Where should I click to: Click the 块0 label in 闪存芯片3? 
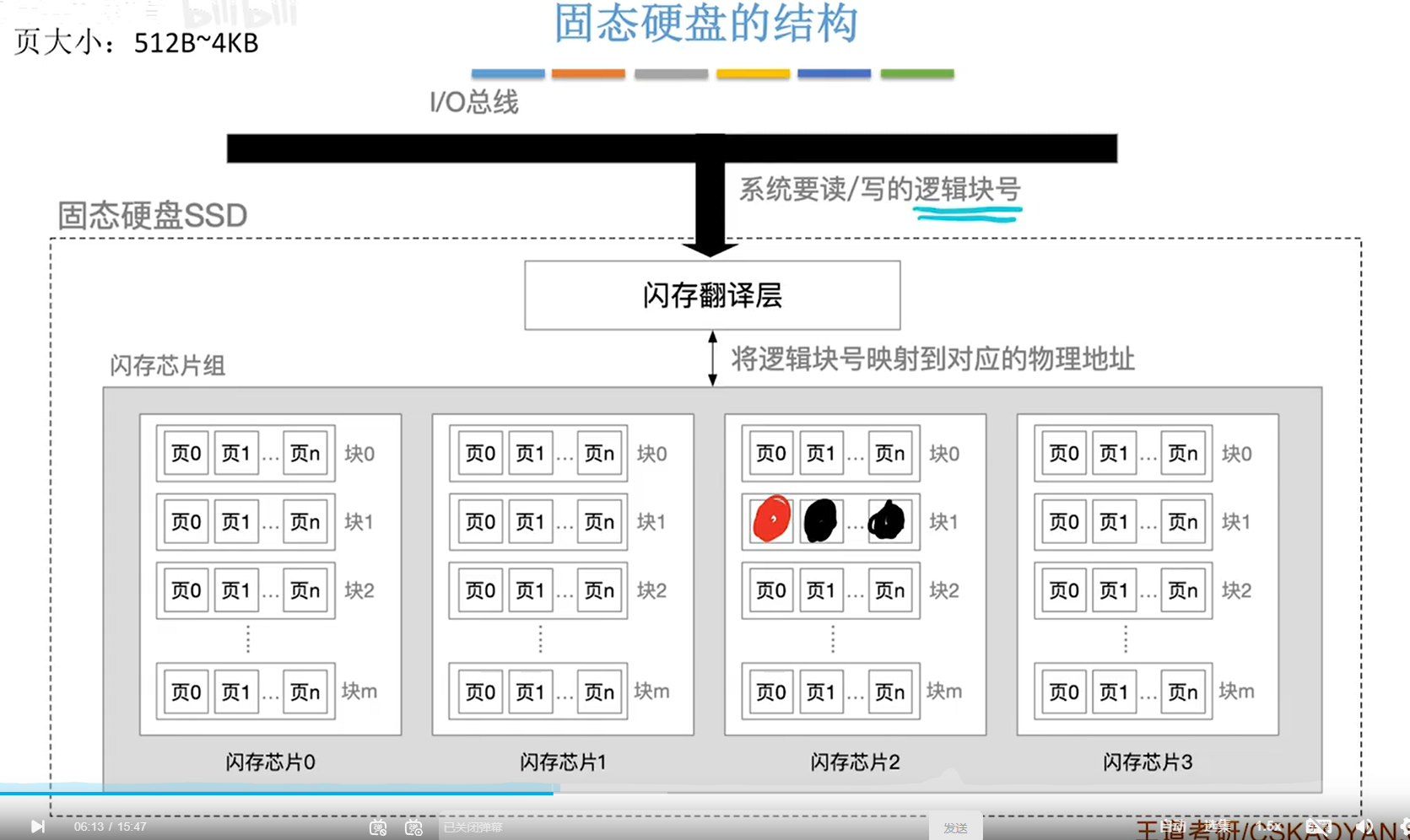pos(1236,454)
